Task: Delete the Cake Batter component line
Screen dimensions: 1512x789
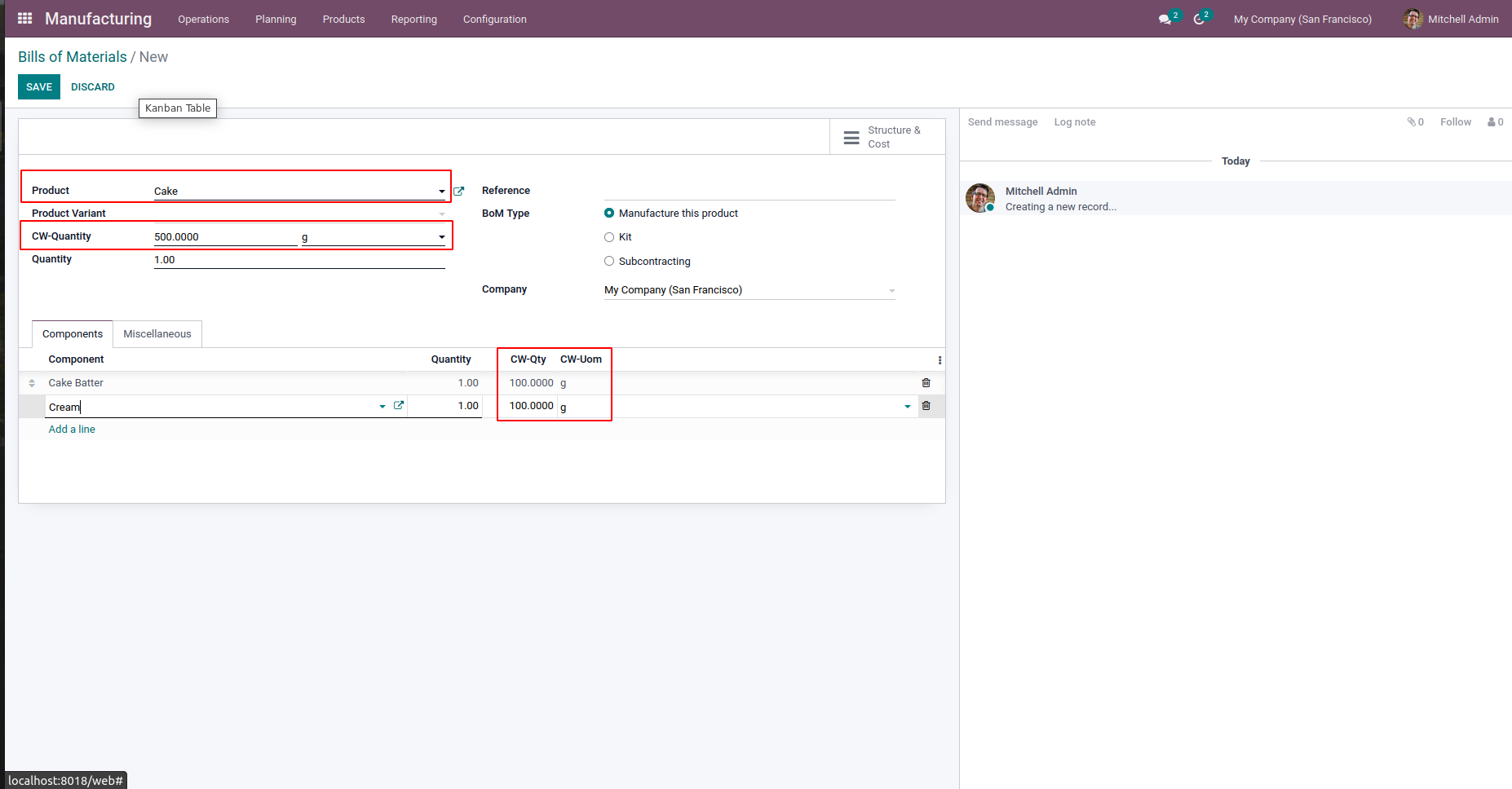Action: click(x=926, y=383)
